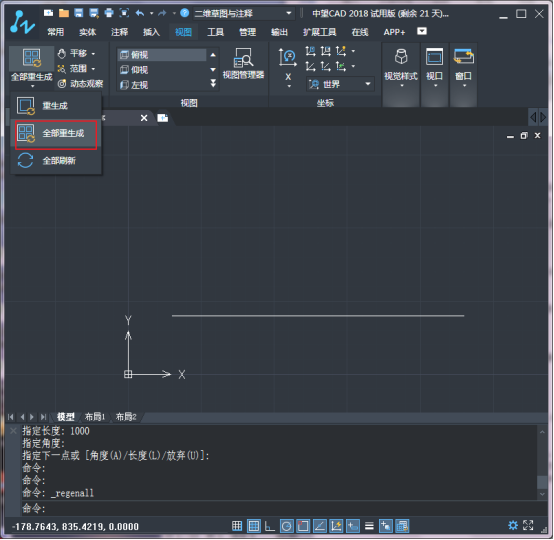Image resolution: width=554 pixels, height=540 pixels.
Task: Select 仰视 in the view list
Action: [x=162, y=70]
